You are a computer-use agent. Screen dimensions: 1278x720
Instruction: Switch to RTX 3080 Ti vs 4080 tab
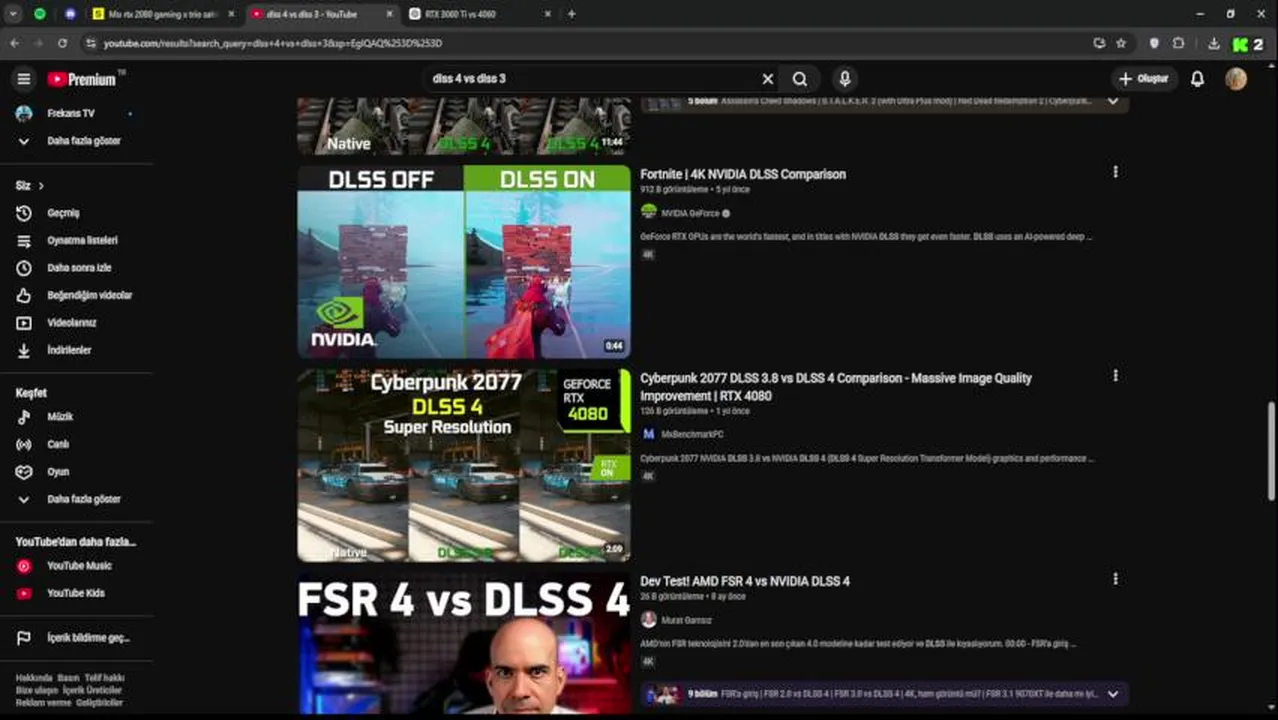pyautogui.click(x=480, y=14)
